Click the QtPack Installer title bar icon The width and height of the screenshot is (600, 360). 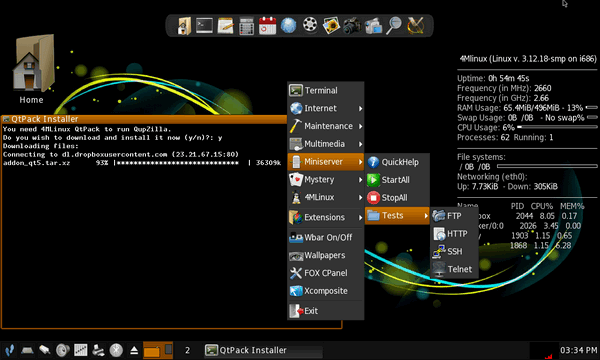click(6, 119)
